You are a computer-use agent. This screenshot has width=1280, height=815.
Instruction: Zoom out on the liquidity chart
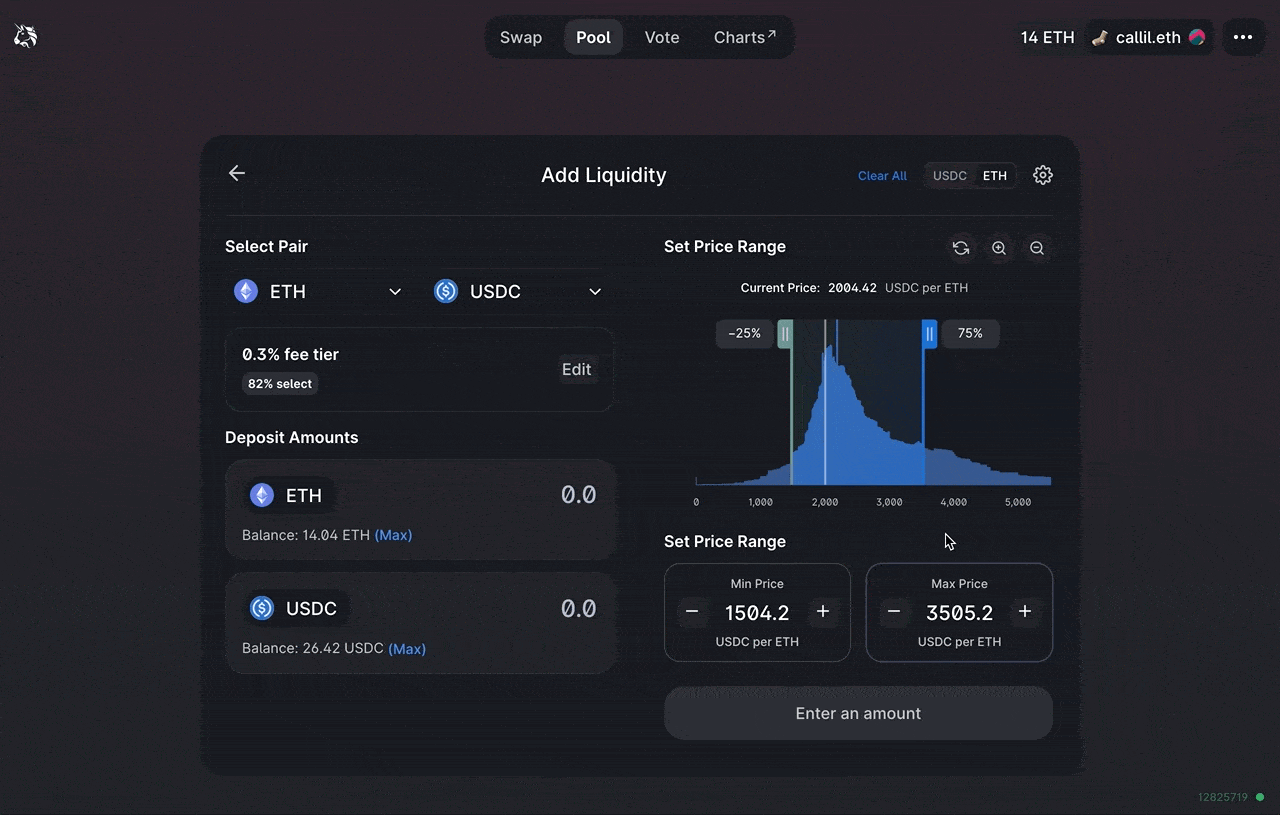click(1037, 248)
